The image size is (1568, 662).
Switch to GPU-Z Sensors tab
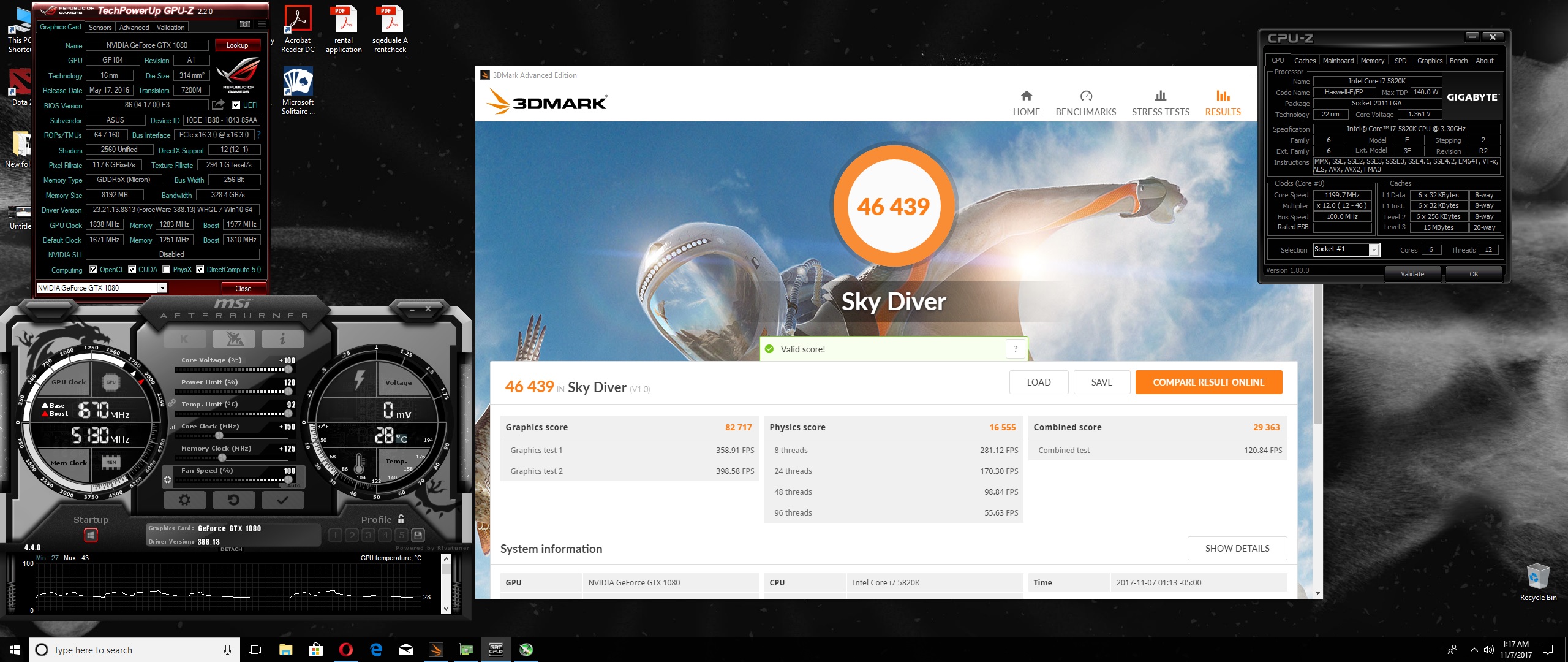pos(100,28)
